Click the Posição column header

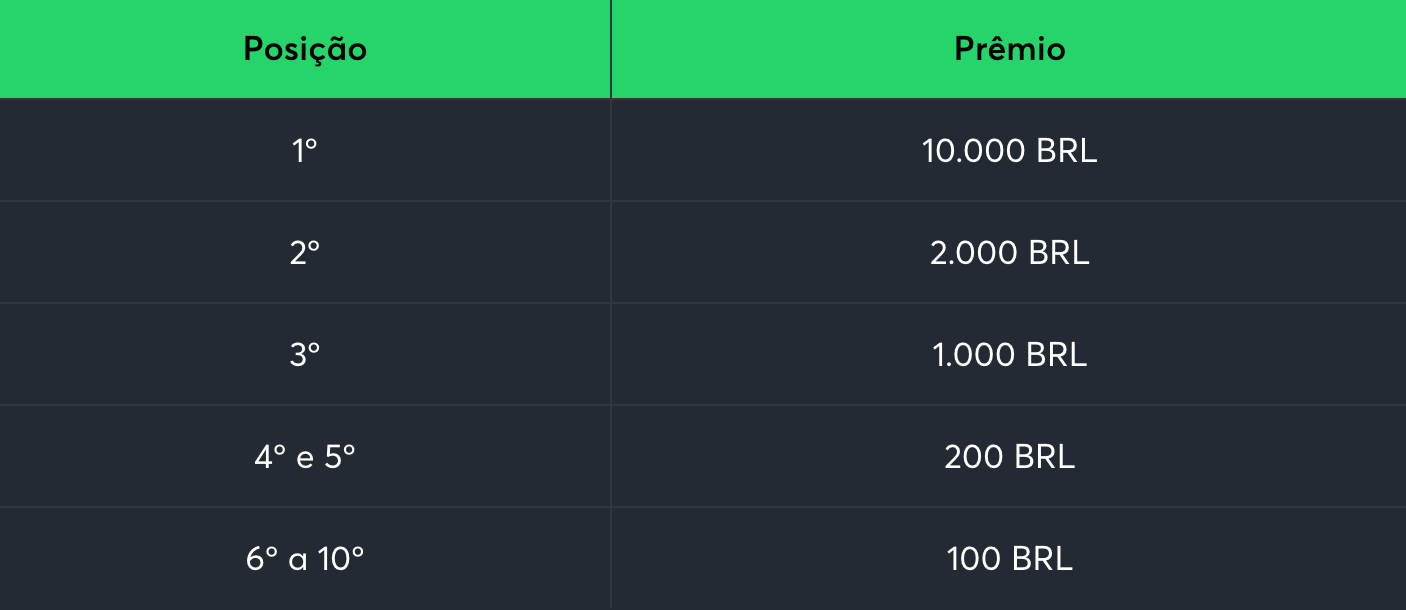coord(305,49)
